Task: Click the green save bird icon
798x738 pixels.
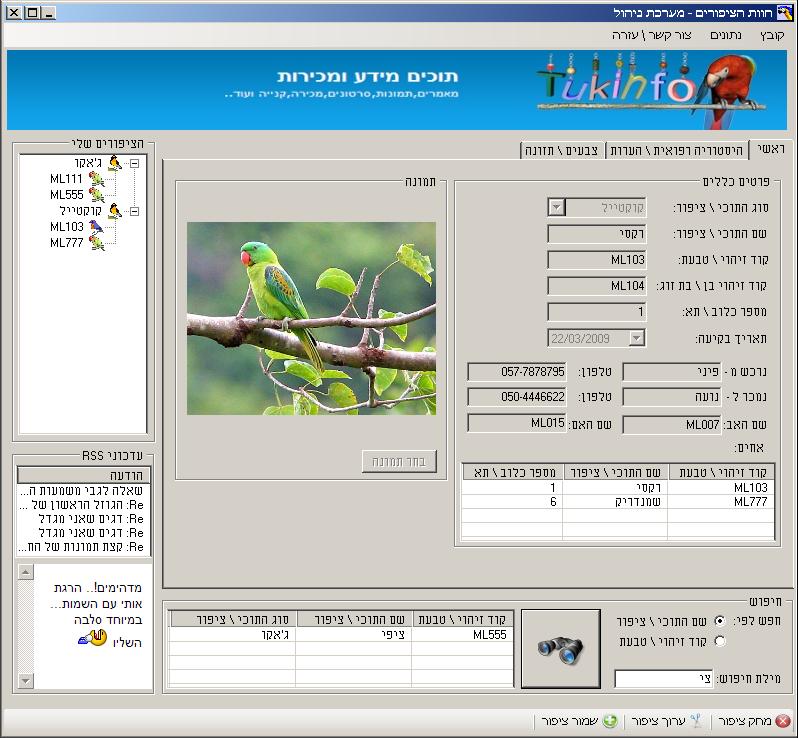Action: pos(609,721)
